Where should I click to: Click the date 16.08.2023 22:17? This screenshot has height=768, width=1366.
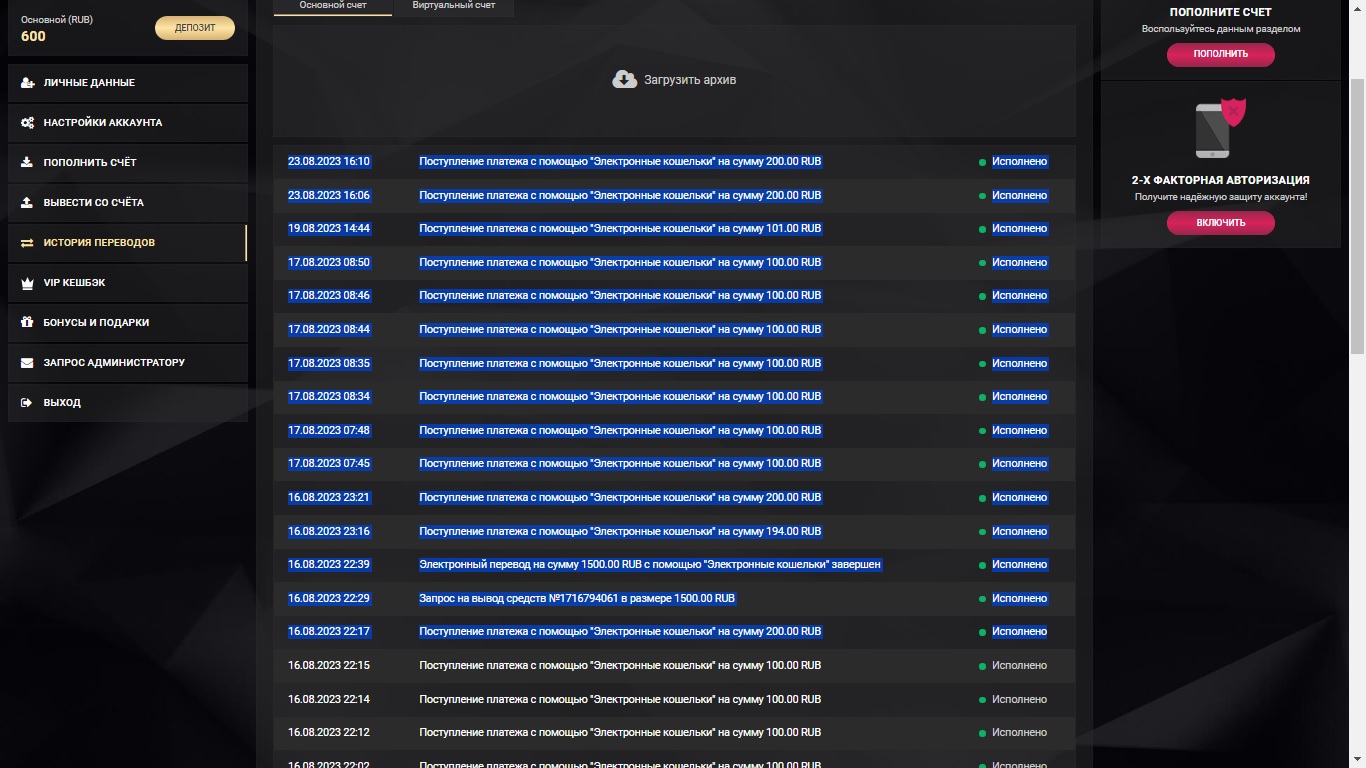point(329,632)
